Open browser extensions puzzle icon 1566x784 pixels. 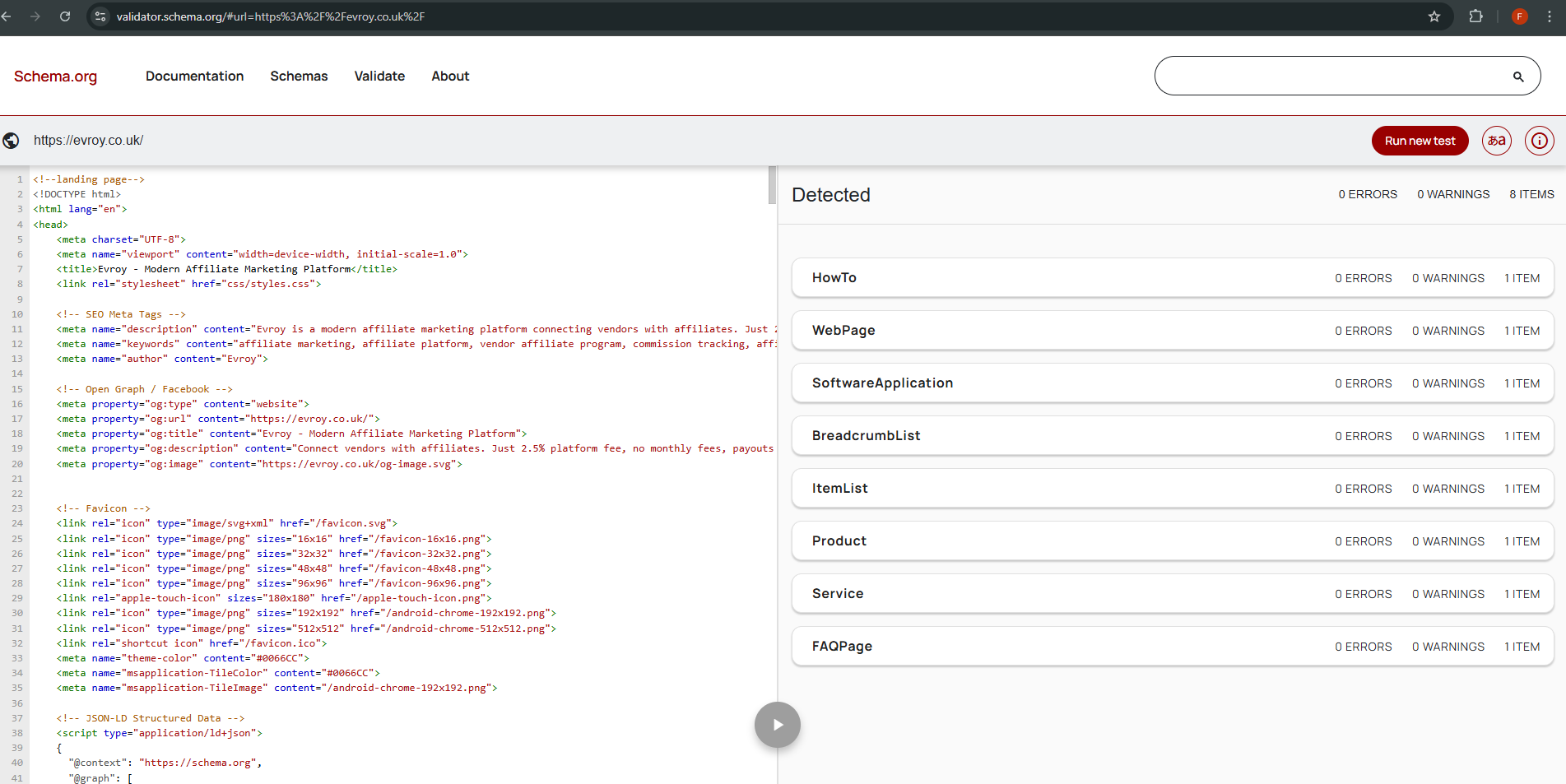[1475, 16]
